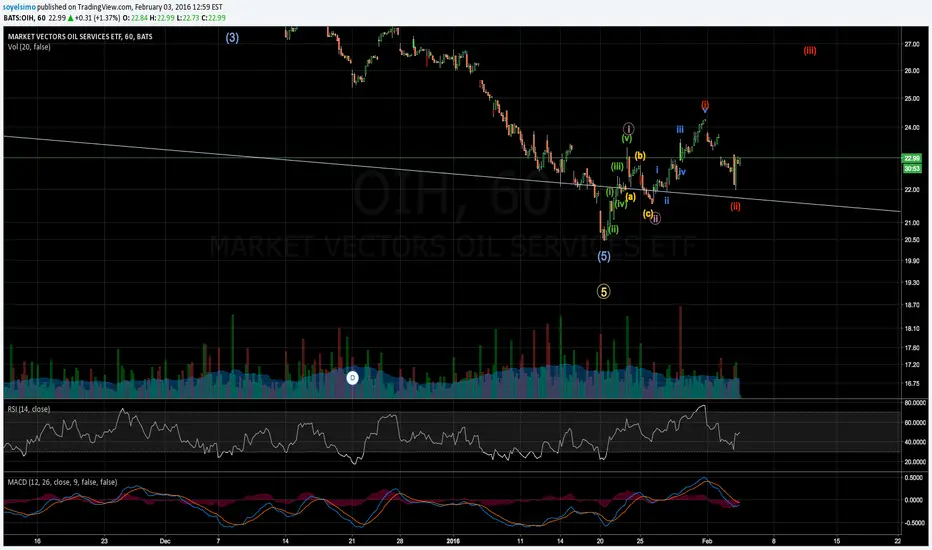This screenshot has height=550, width=932.
Task: Click the 18.10 price axis label
Action: tap(912, 329)
